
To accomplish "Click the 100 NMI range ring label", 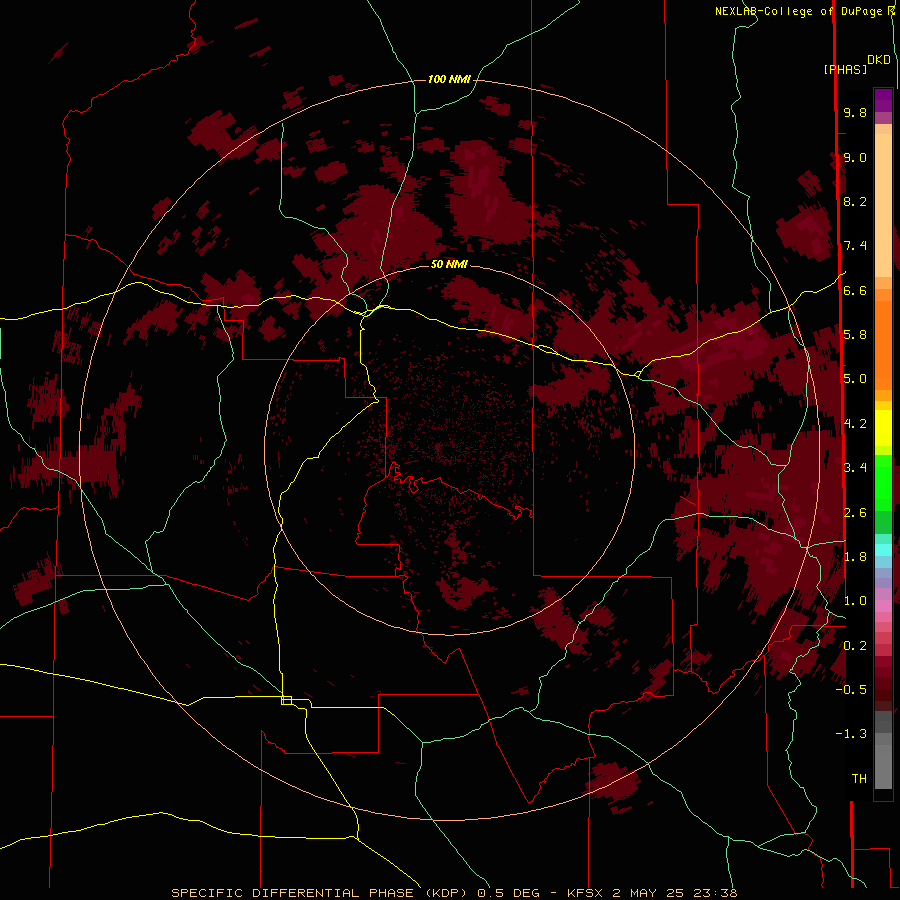I will click(449, 79).
